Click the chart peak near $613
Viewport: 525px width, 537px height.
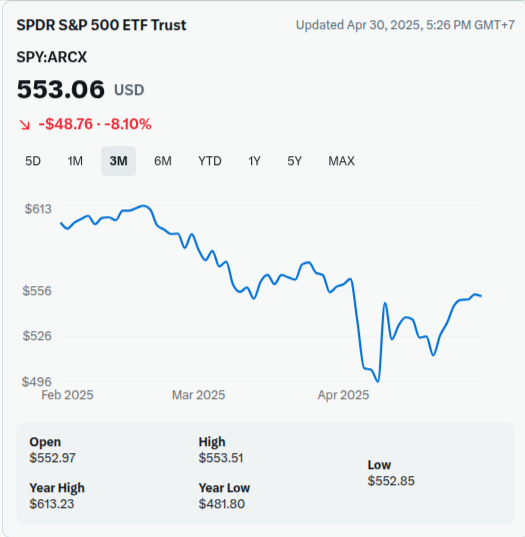tap(144, 206)
